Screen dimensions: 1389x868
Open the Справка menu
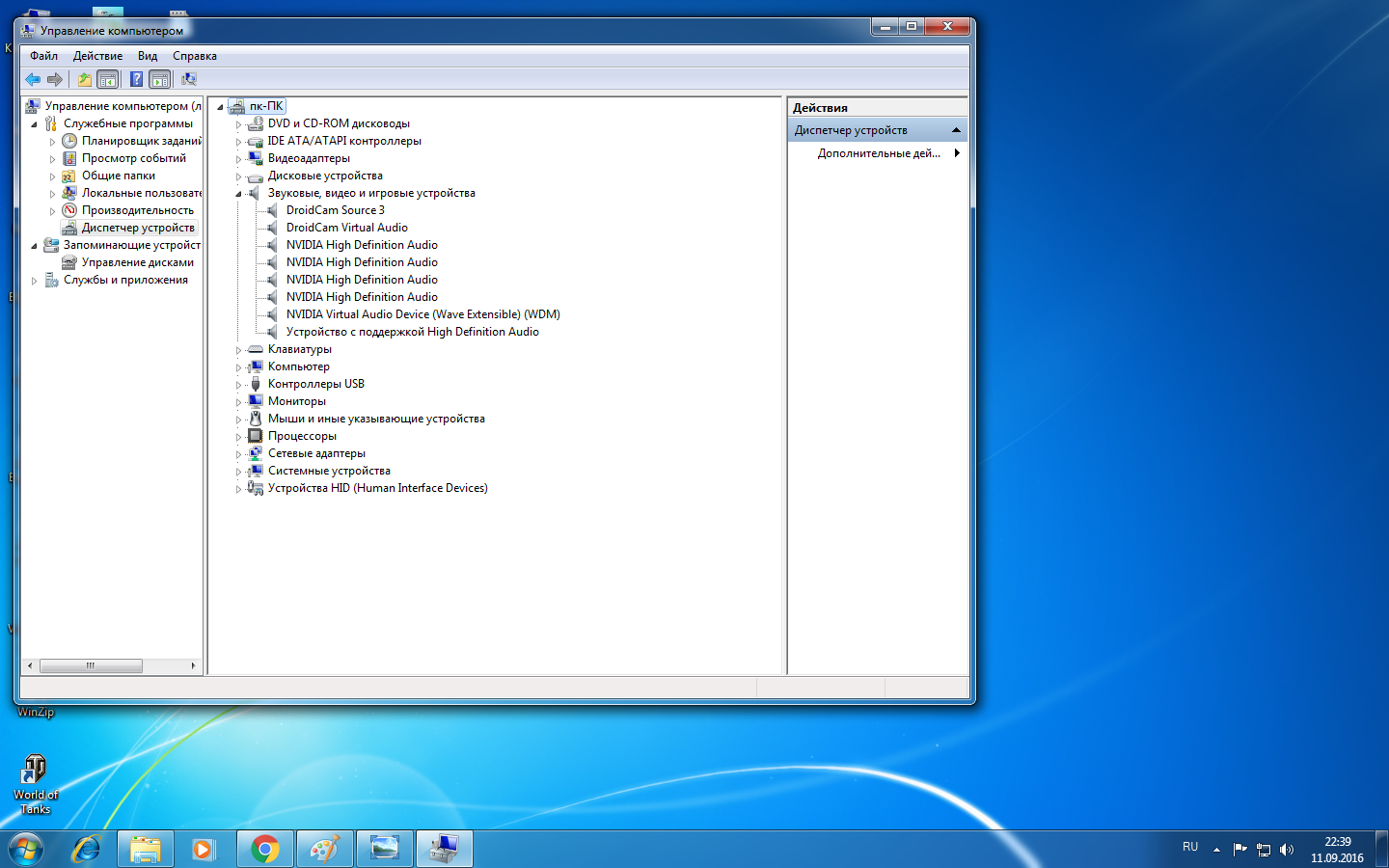coord(194,56)
